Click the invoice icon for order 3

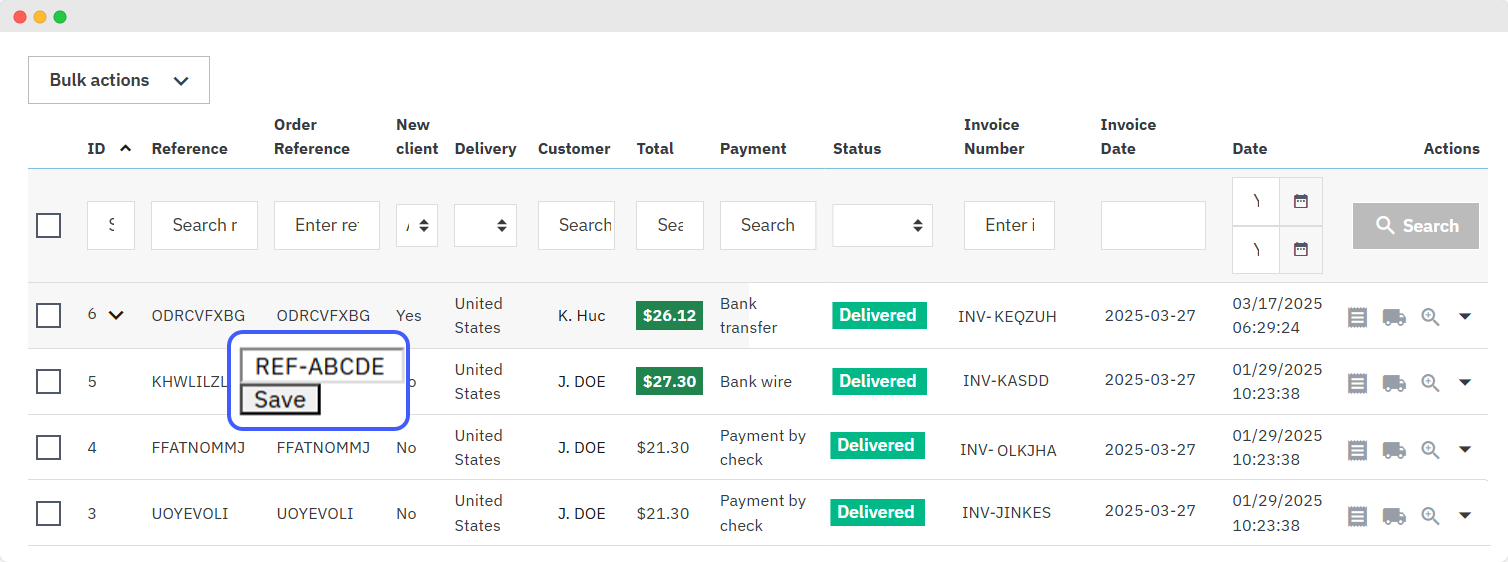pos(1357,516)
